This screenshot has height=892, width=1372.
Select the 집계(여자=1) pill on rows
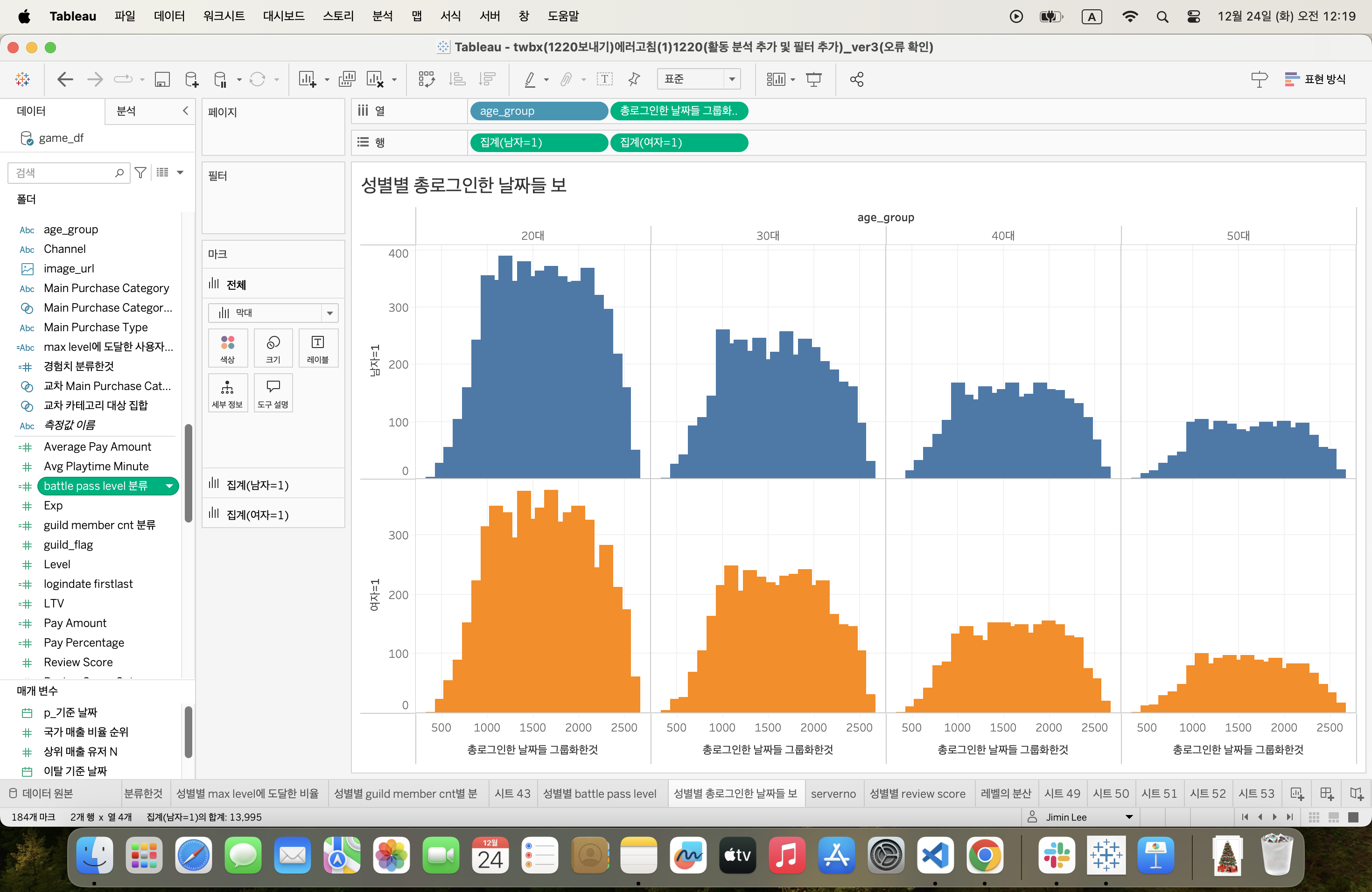coord(678,142)
